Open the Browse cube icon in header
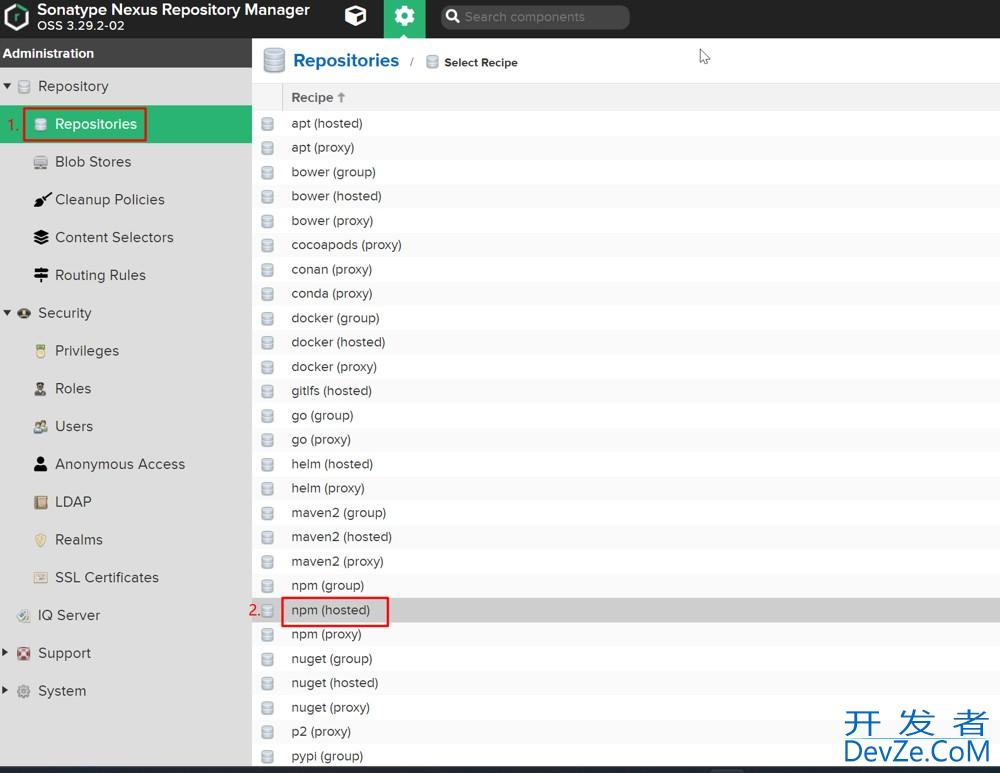This screenshot has width=1000, height=773. click(x=355, y=16)
